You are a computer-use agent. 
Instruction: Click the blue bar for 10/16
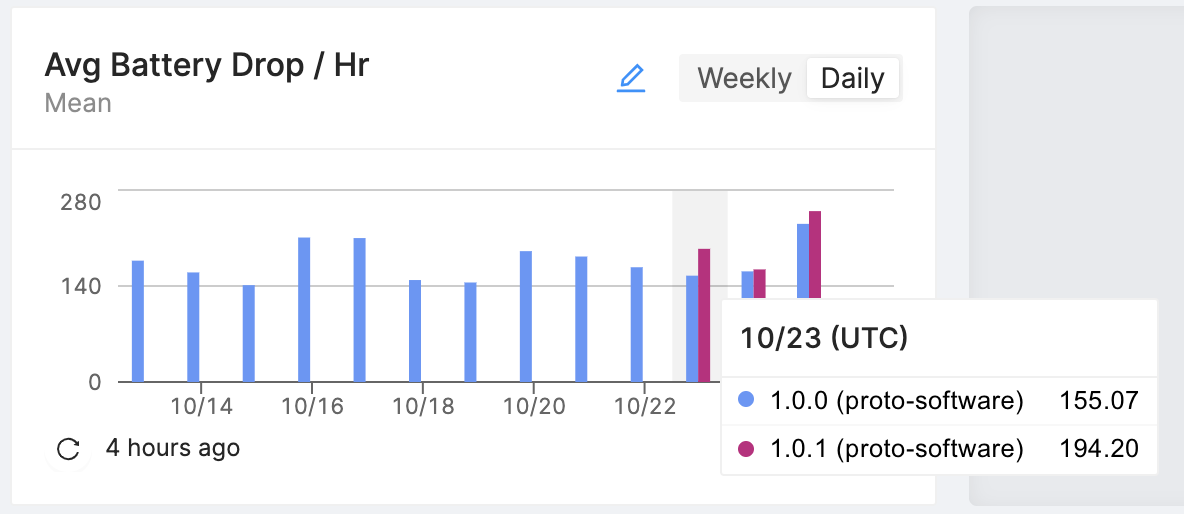coord(304,310)
